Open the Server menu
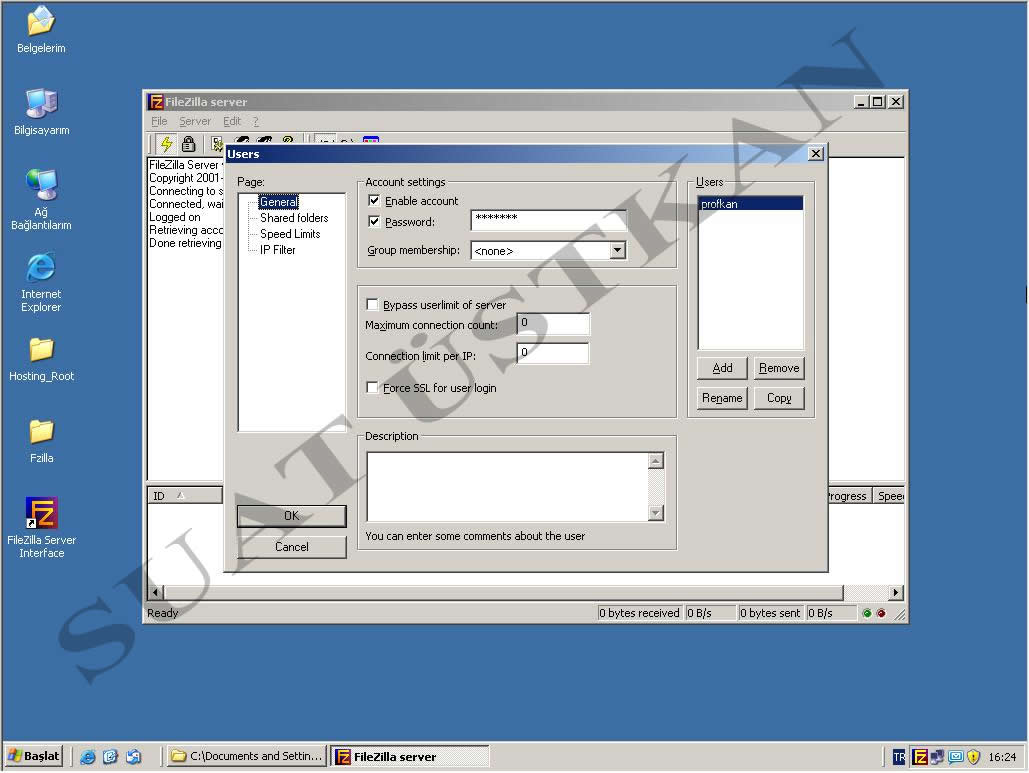The image size is (1029, 773). pos(195,121)
